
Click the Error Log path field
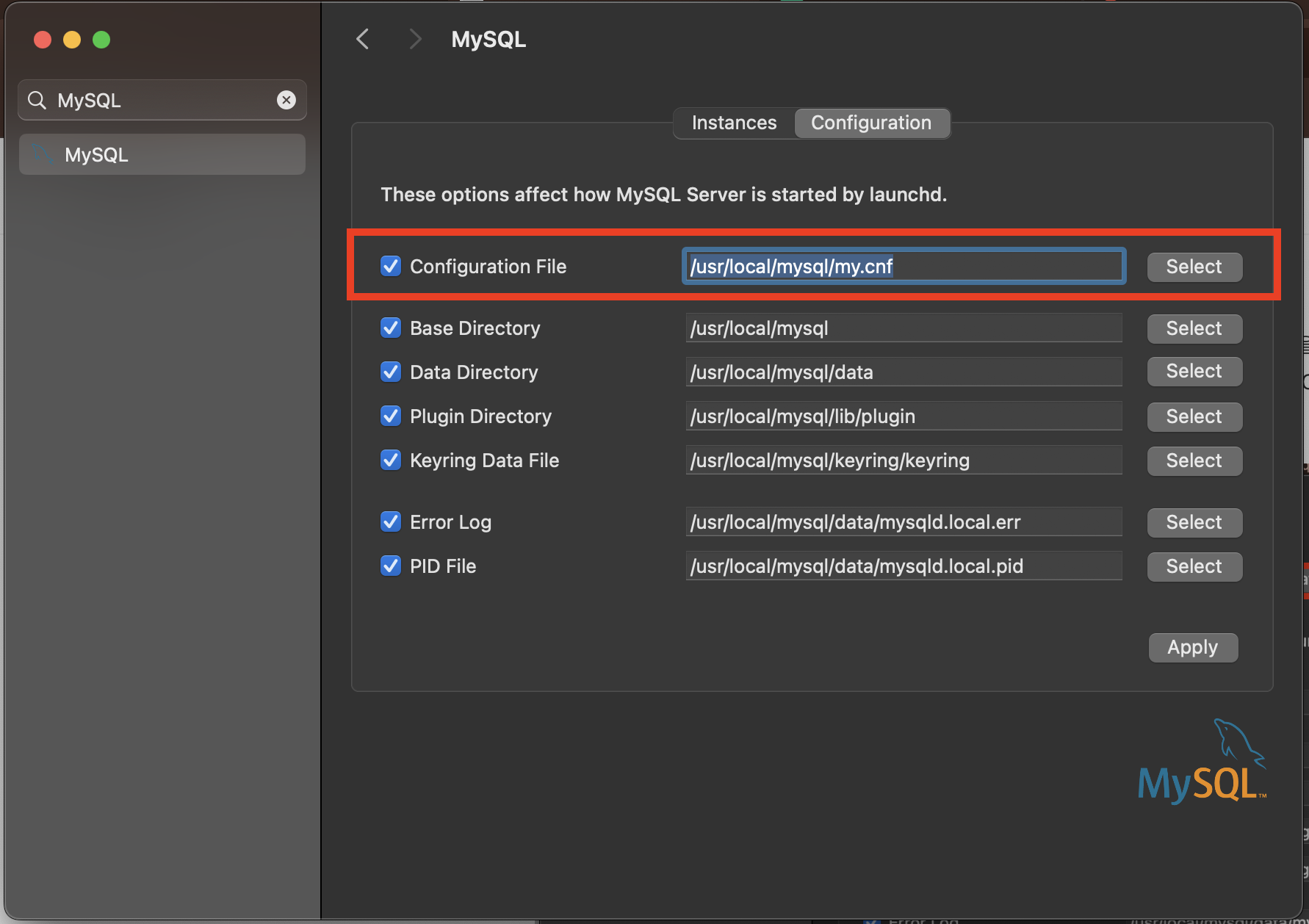904,521
